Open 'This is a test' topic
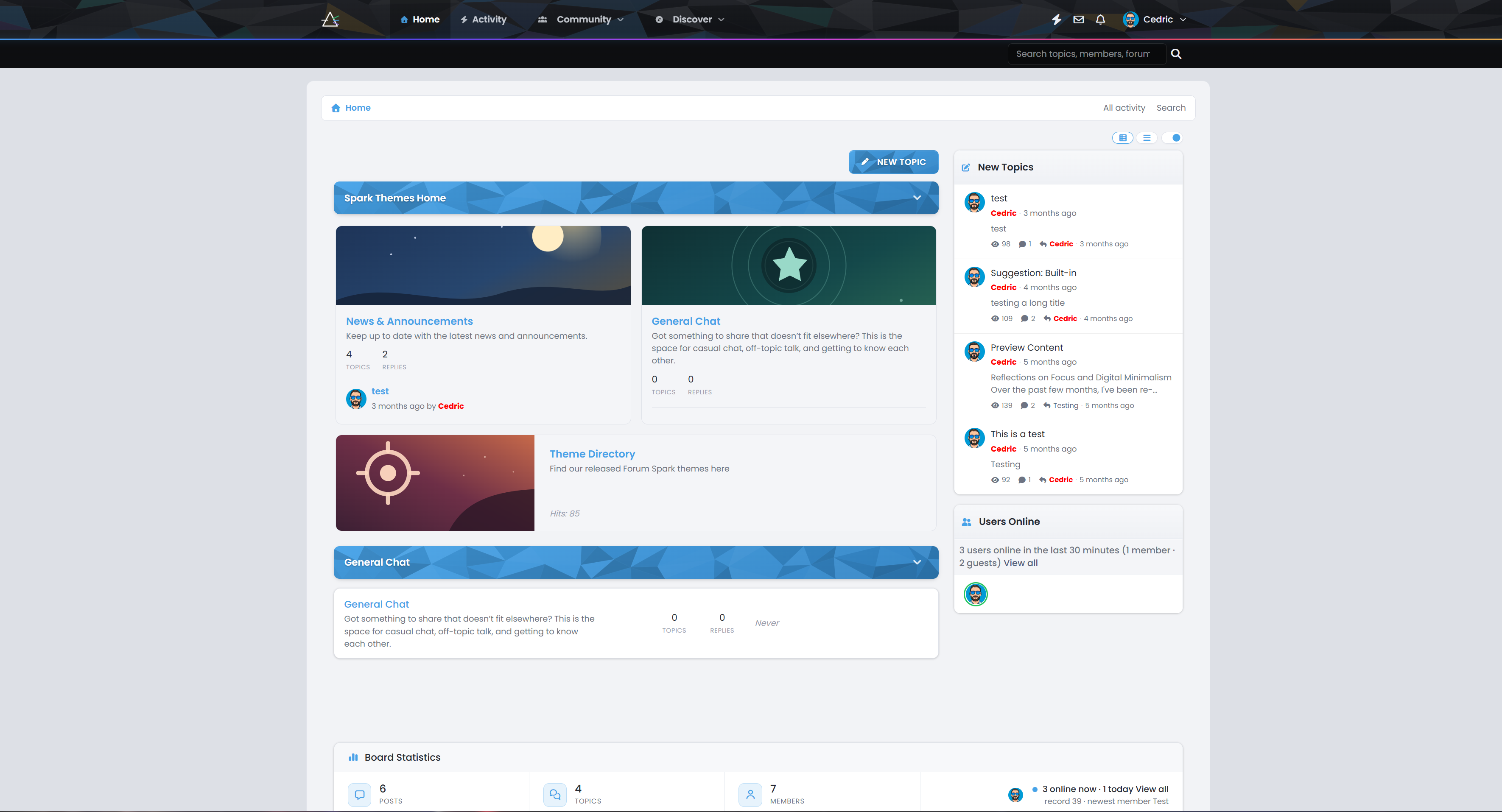Image resolution: width=1502 pixels, height=812 pixels. [x=1018, y=434]
